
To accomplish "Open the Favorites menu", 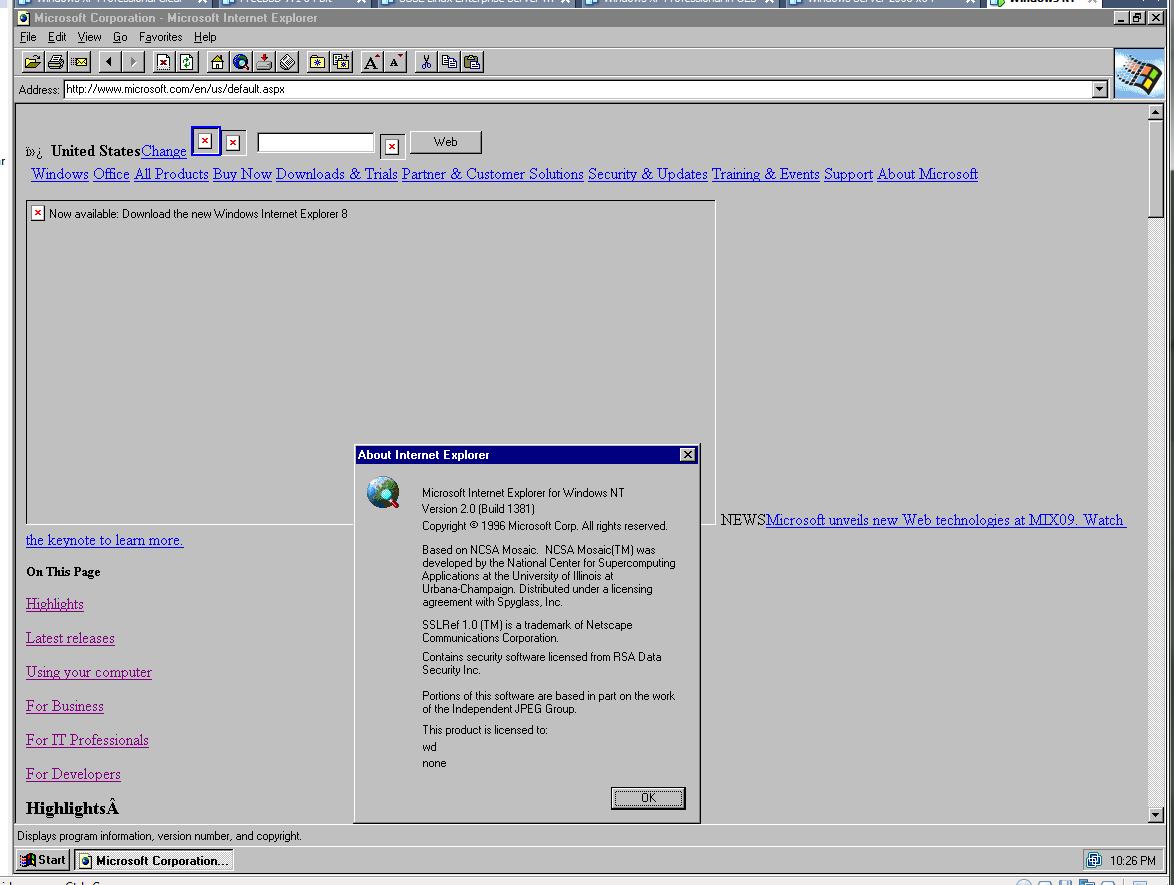I will [160, 37].
